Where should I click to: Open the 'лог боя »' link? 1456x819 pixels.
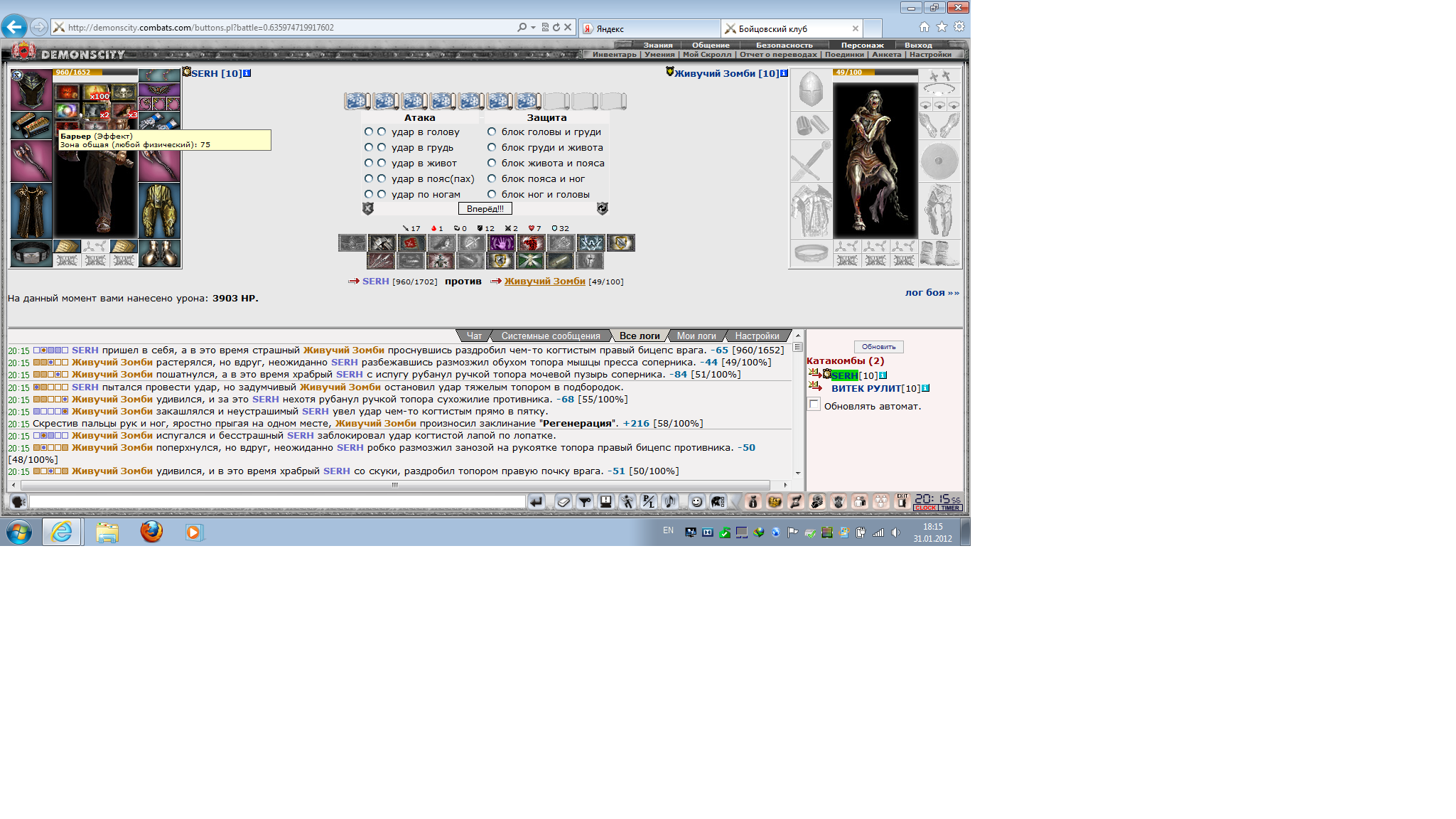tap(932, 292)
